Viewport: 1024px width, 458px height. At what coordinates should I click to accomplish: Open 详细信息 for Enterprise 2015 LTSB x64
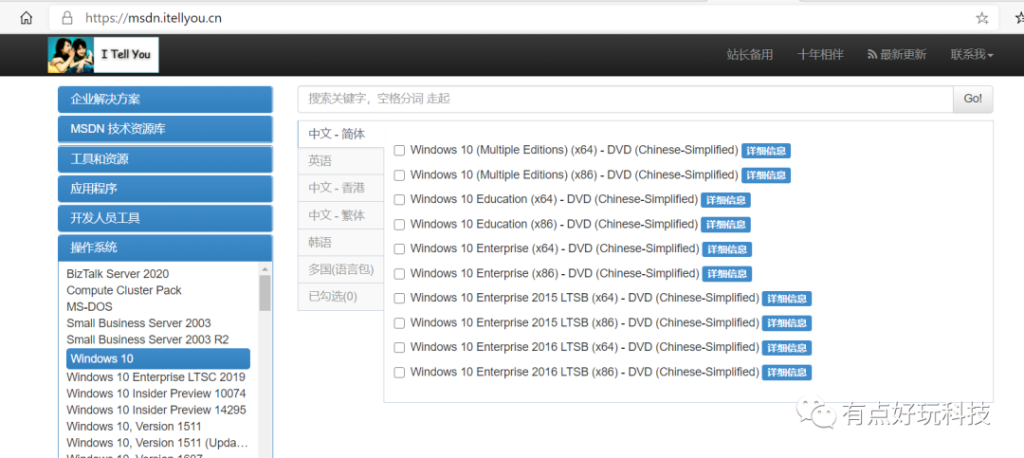(x=787, y=299)
